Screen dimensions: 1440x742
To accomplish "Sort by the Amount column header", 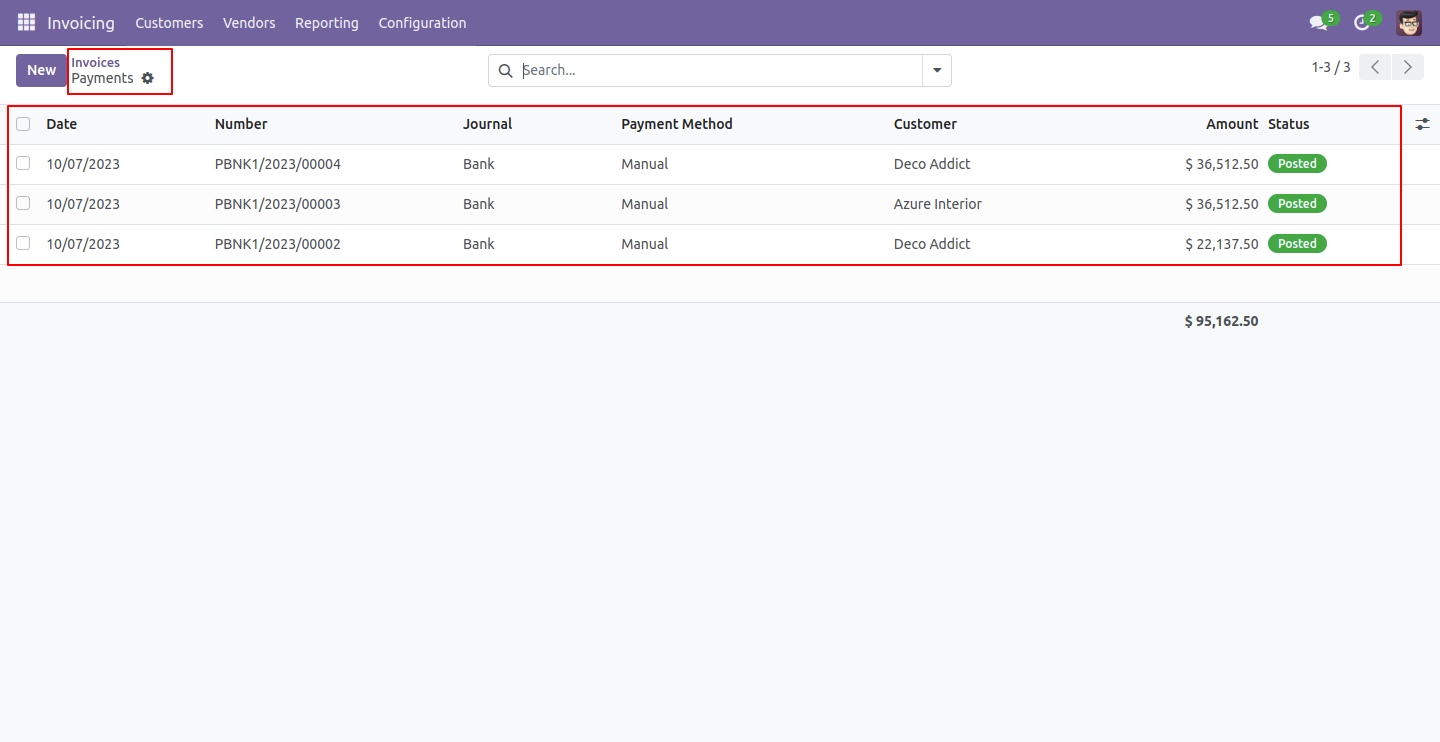I will click(x=1232, y=124).
